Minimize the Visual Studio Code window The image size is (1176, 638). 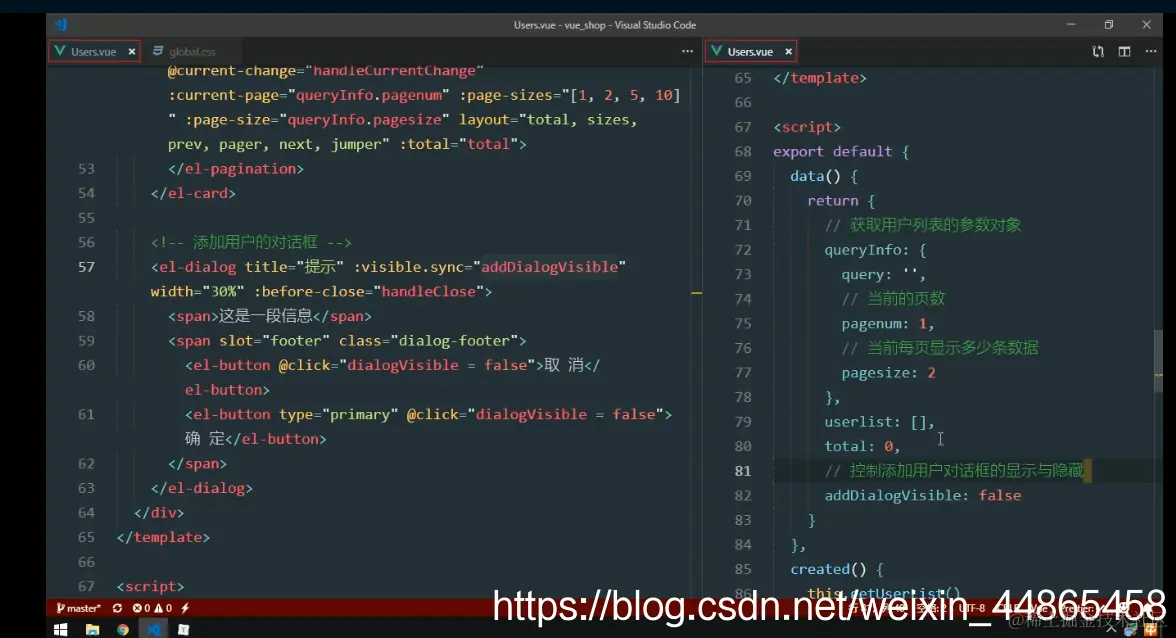(1071, 25)
